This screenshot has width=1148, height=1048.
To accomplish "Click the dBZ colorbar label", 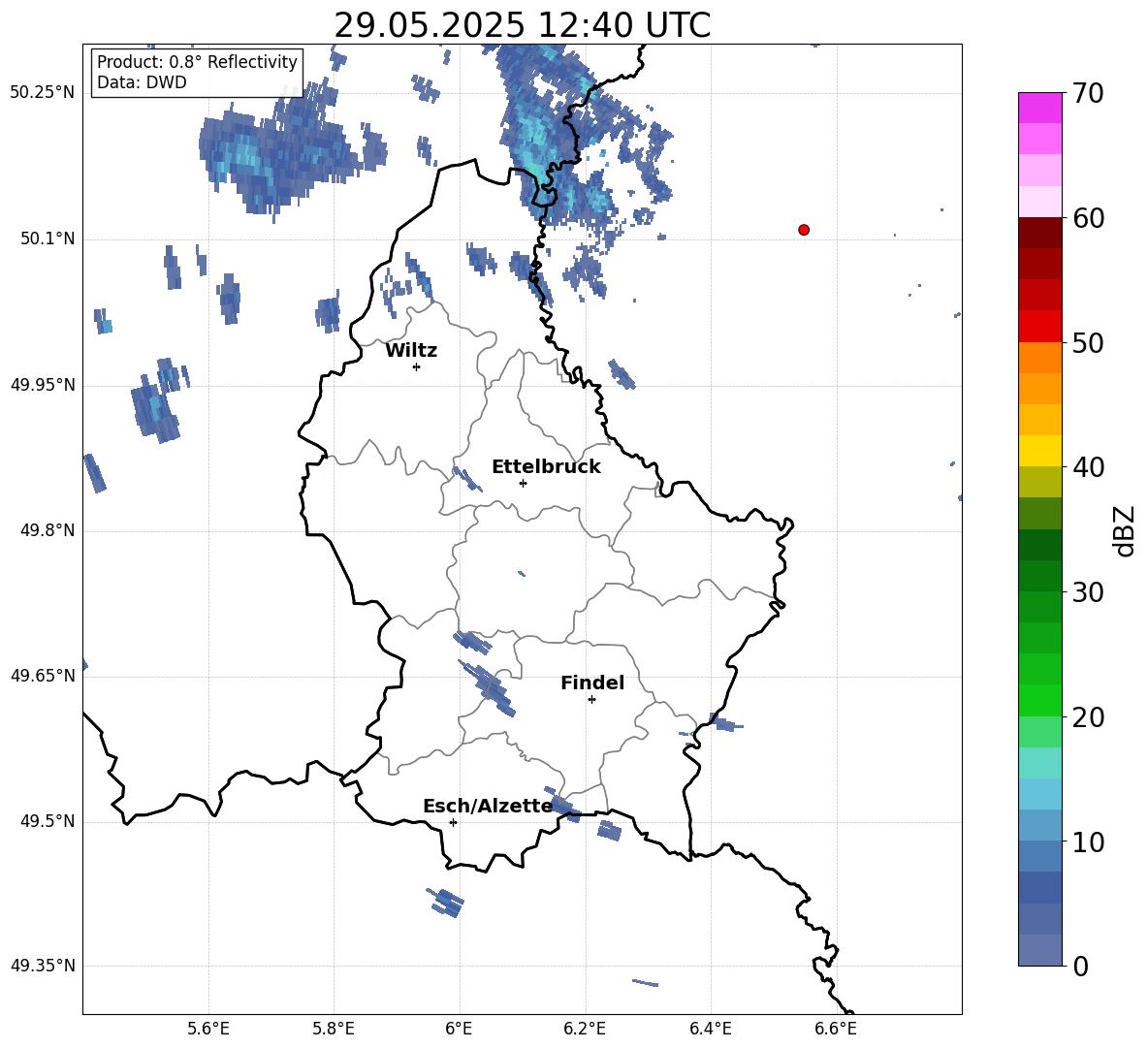I will [x=1125, y=530].
